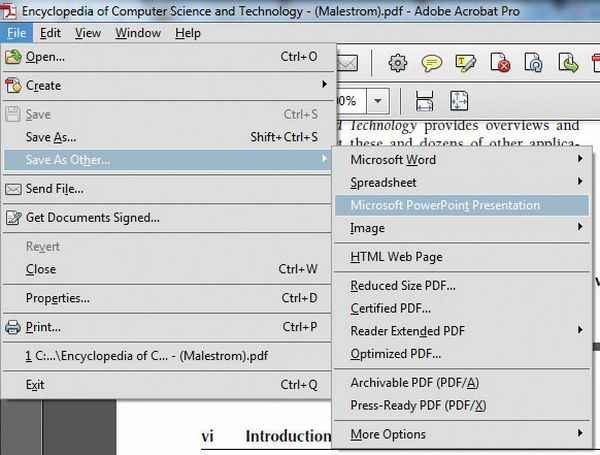Select Get Documents Signed...
Viewport: 600px width, 455px height.
(168, 218)
